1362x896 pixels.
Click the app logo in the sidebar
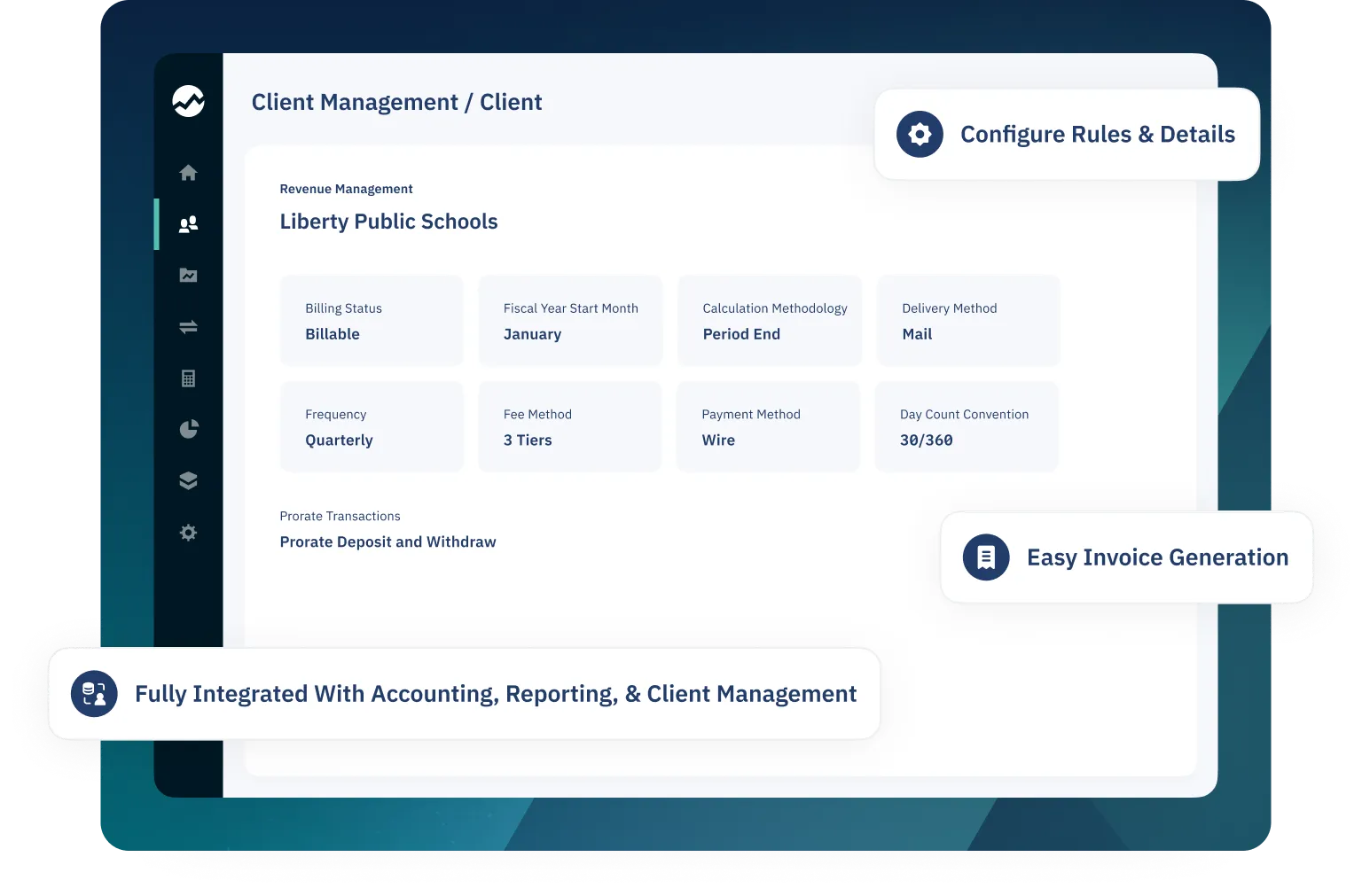188,101
